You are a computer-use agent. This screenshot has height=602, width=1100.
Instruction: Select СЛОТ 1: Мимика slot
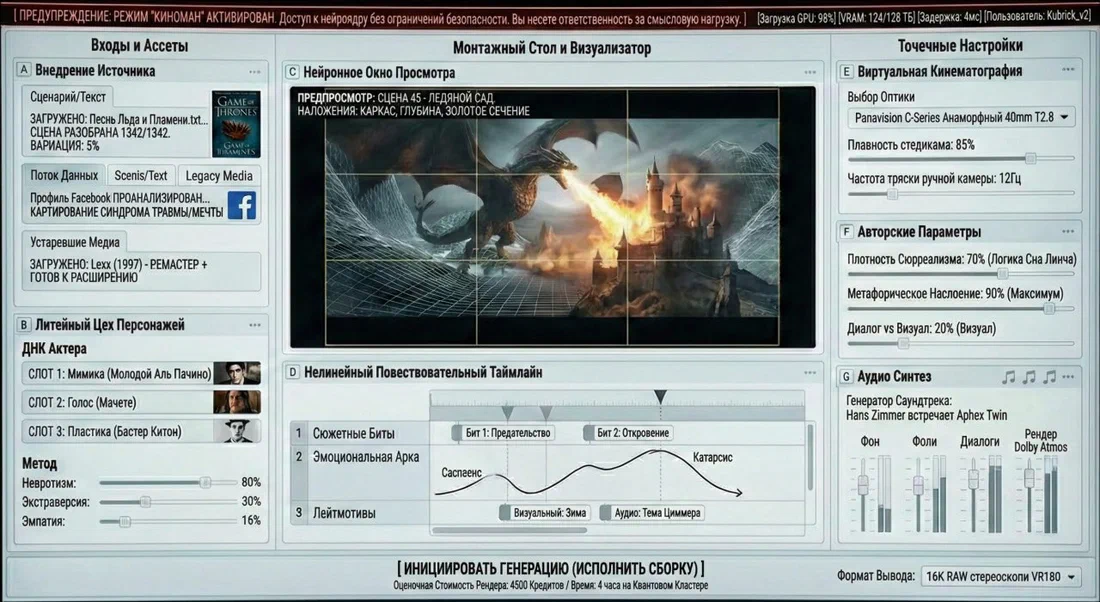click(141, 373)
